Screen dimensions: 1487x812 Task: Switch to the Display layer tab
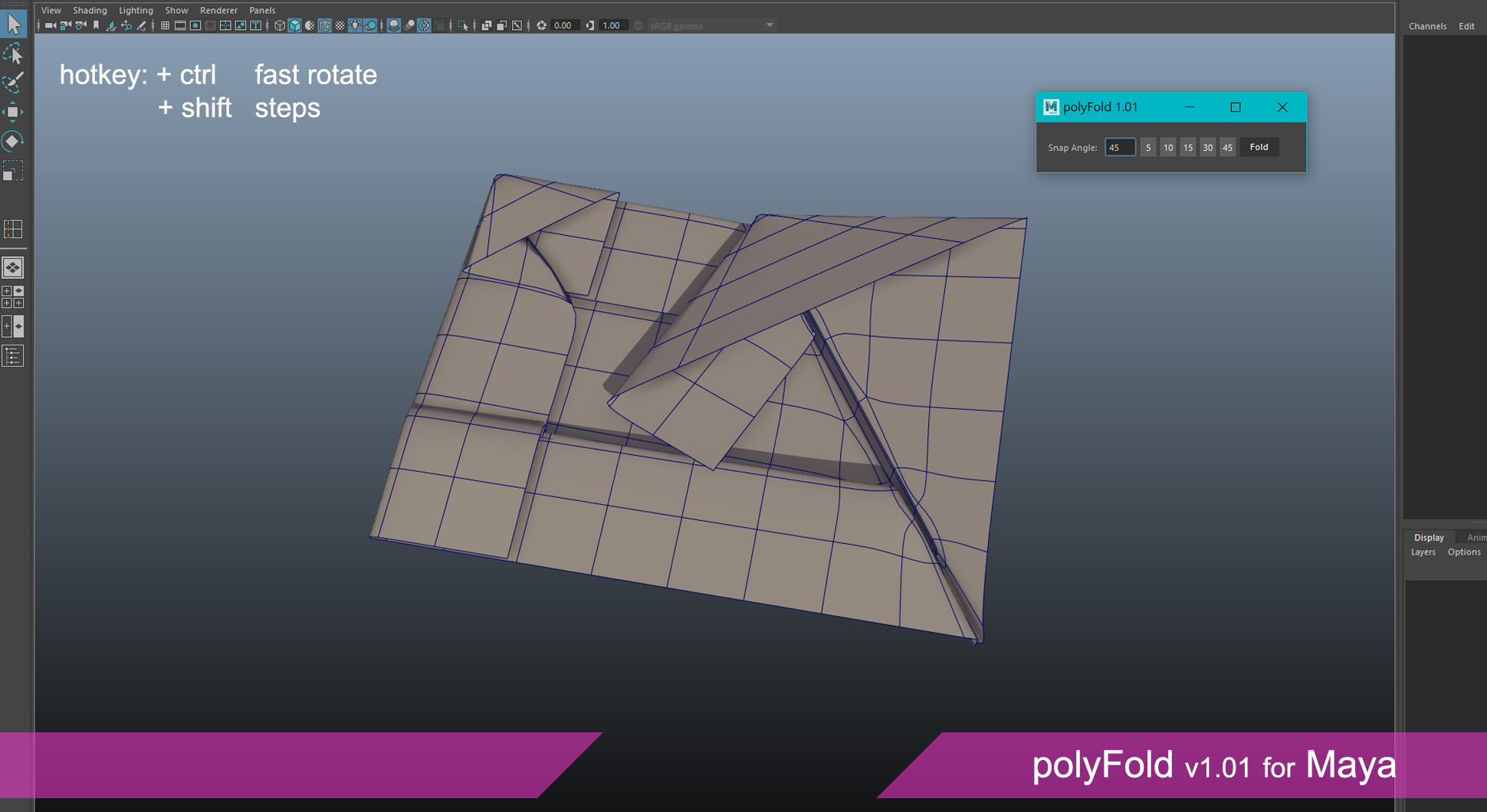[x=1429, y=538]
